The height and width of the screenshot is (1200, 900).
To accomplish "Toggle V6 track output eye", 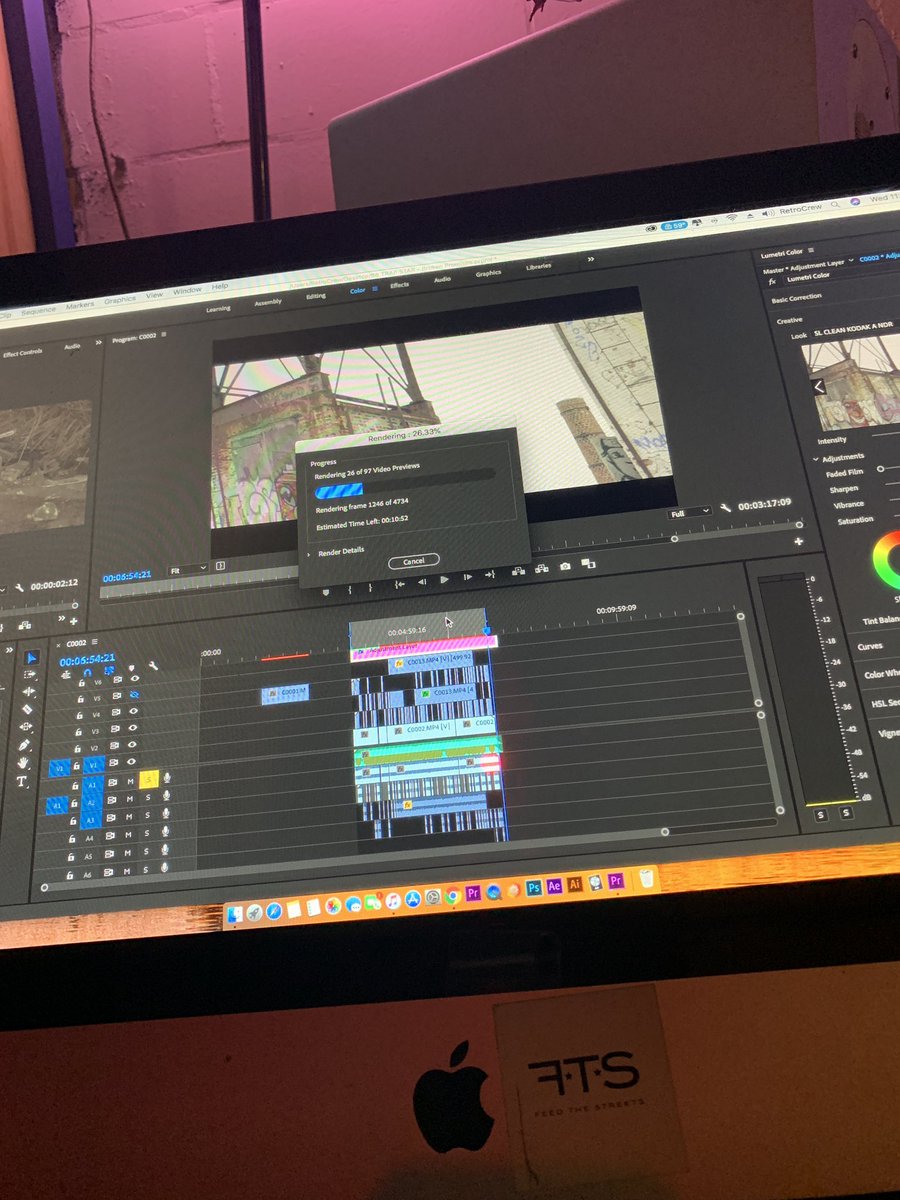I will (134, 678).
